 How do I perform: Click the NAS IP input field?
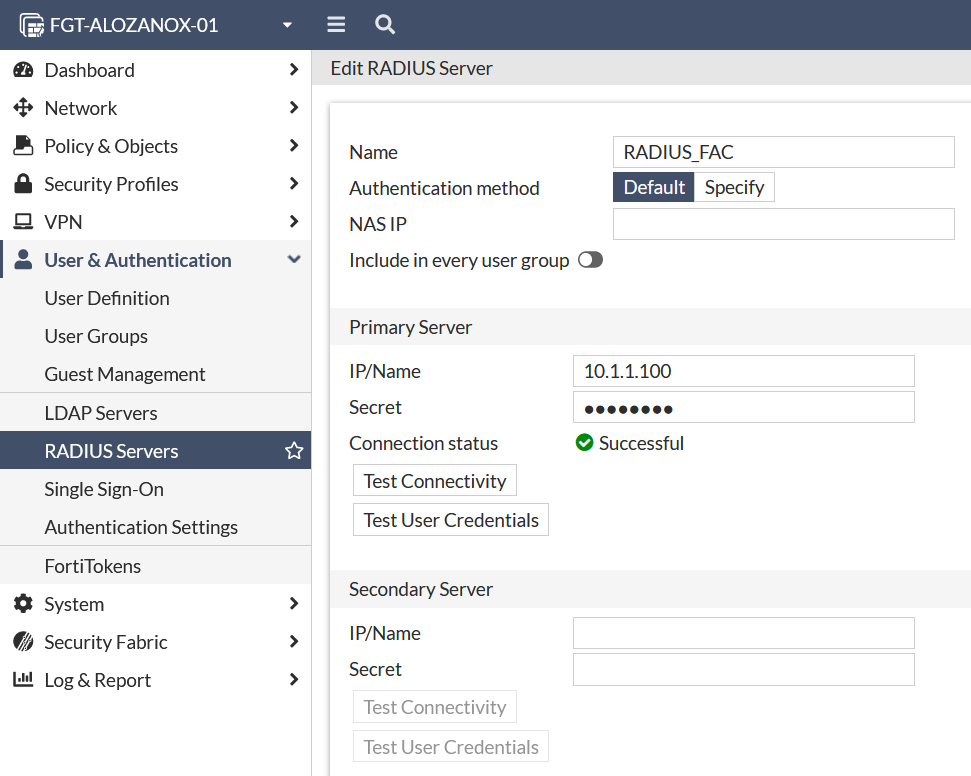(x=783, y=224)
